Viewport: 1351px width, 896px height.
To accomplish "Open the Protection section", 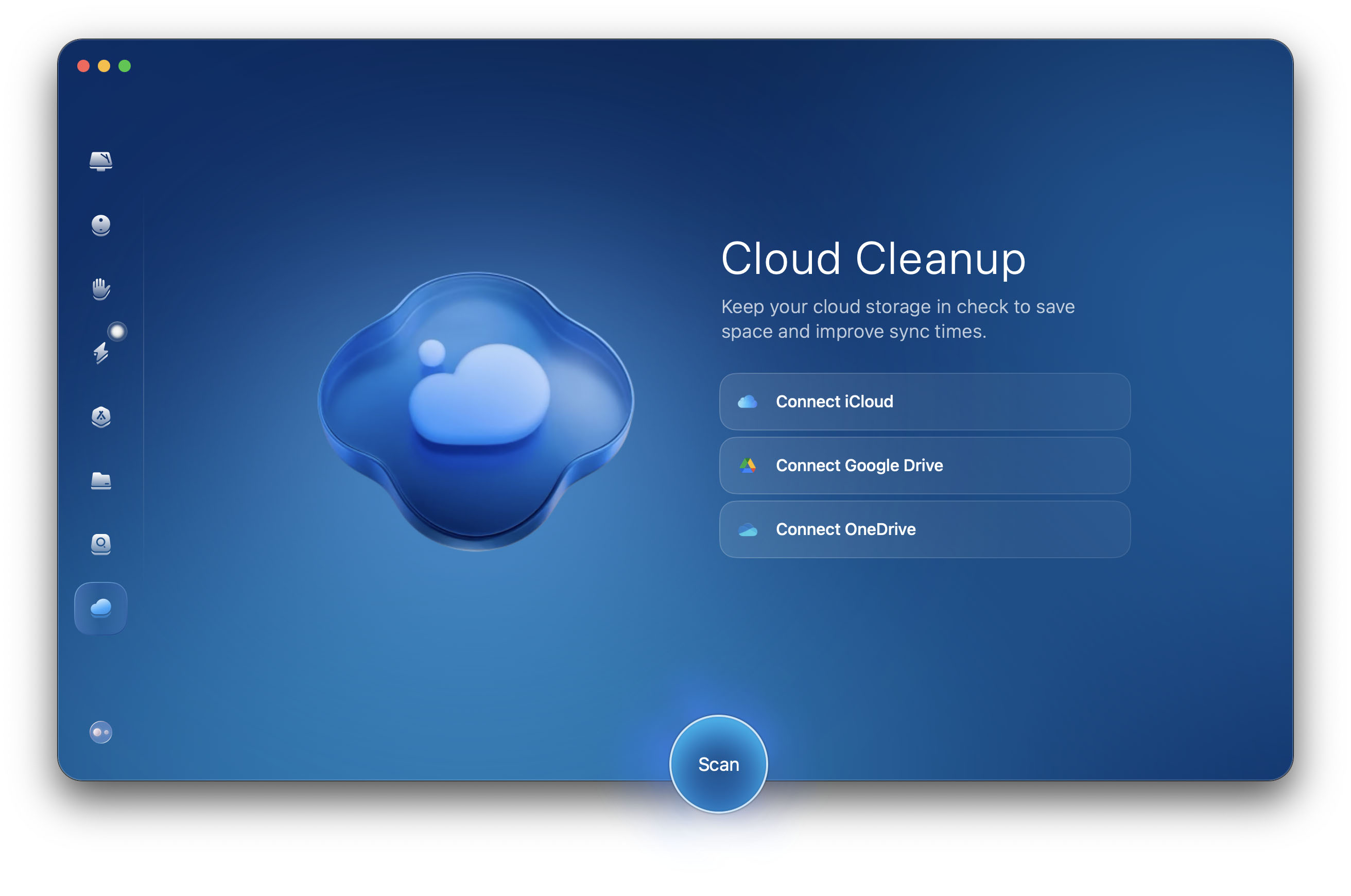I will (x=100, y=289).
